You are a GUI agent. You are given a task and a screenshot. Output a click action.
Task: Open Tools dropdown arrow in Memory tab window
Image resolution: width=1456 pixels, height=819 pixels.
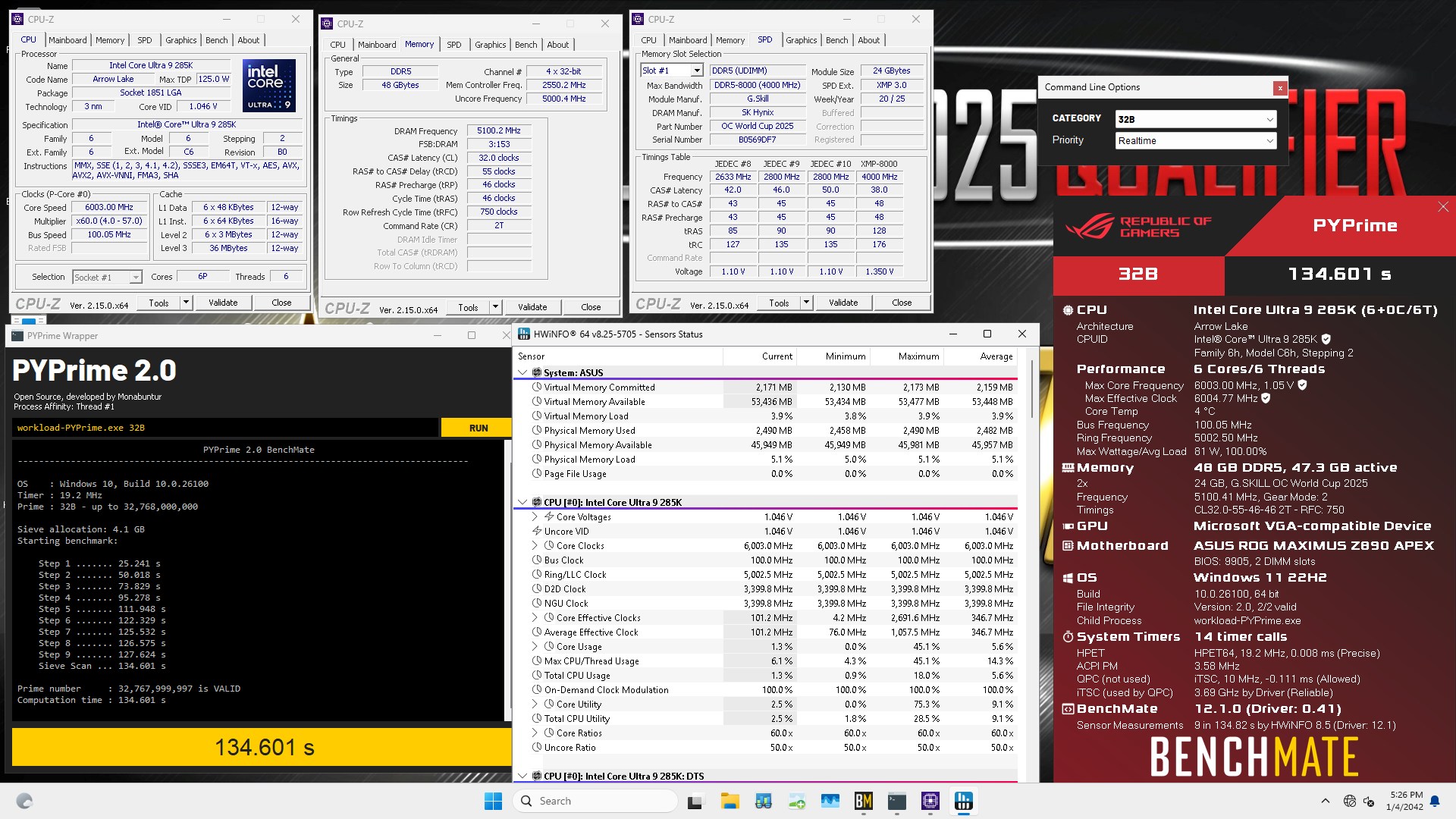[x=495, y=307]
